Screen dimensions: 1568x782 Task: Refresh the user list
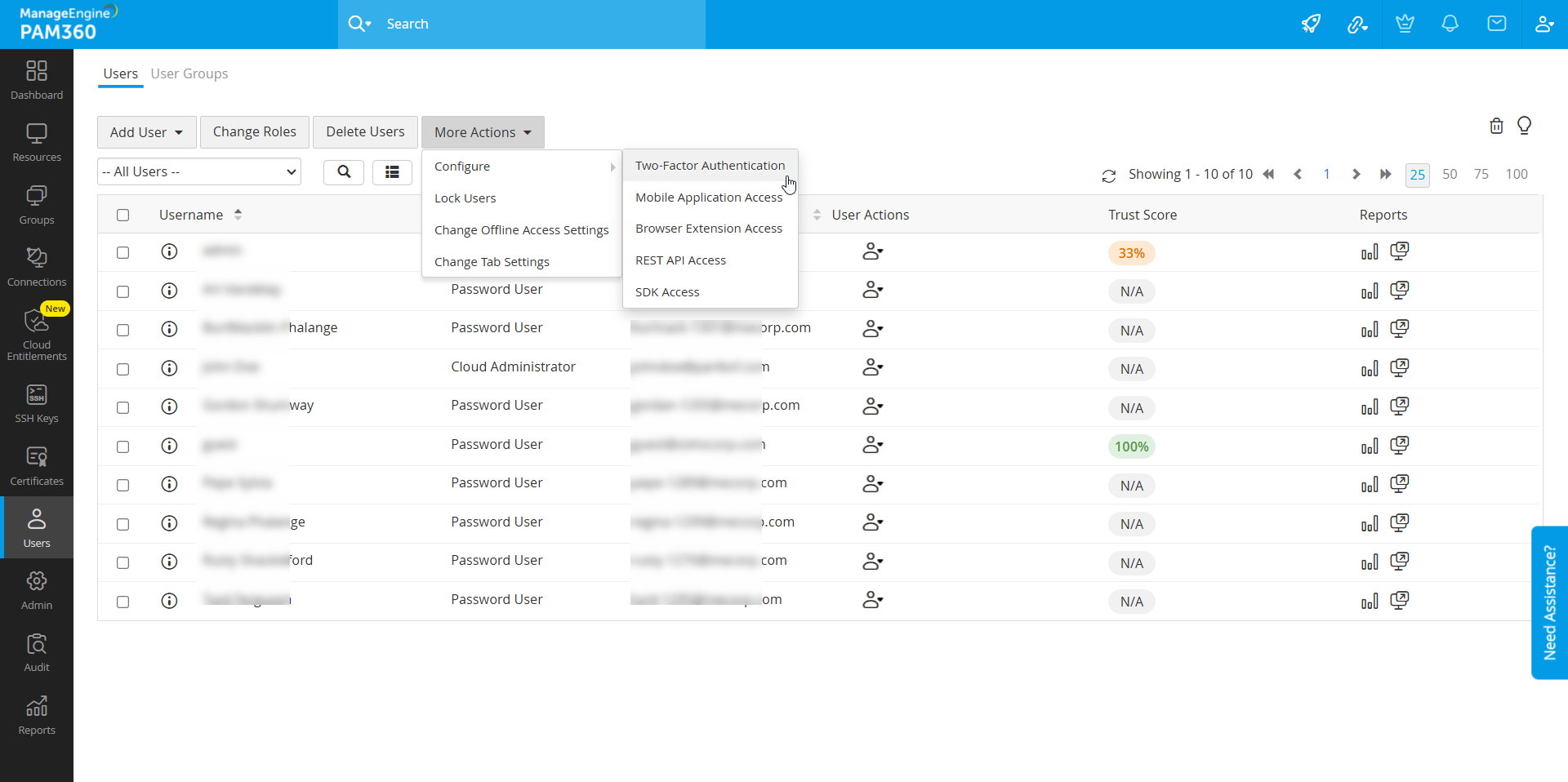1108,176
